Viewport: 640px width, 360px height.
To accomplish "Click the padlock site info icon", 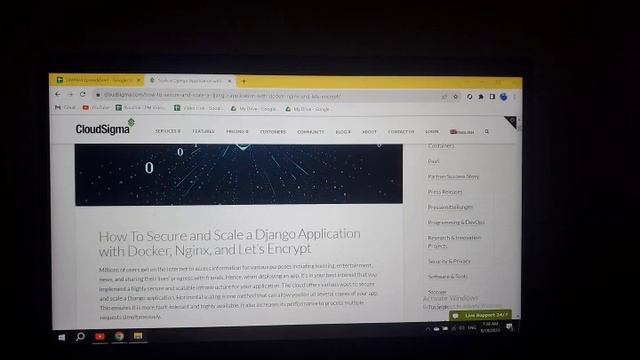I will [x=98, y=95].
